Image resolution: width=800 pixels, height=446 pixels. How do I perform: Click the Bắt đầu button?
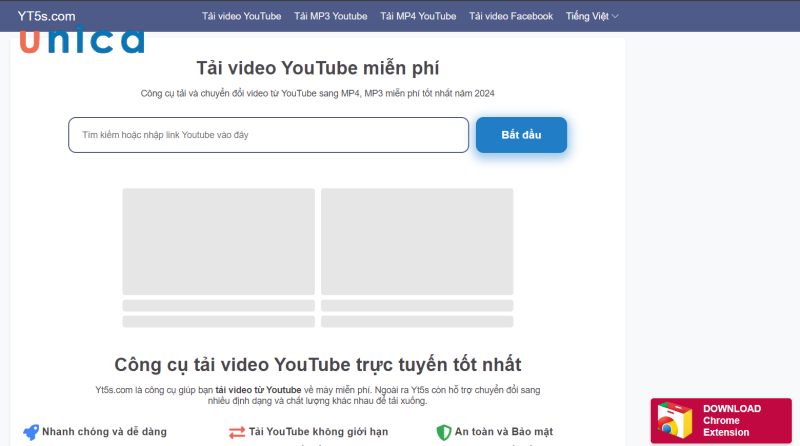pos(521,135)
